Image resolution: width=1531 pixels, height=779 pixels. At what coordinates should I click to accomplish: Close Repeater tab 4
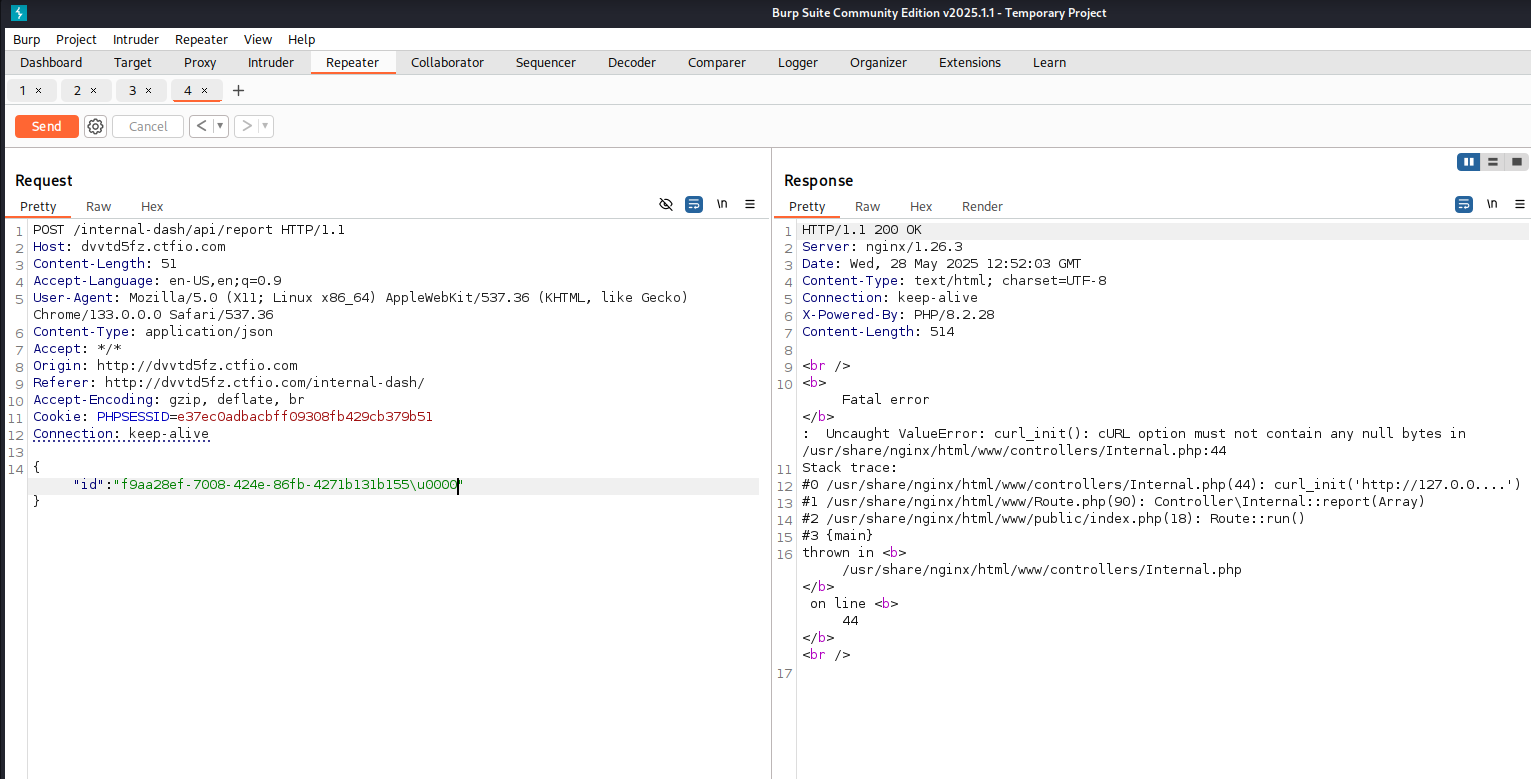point(205,91)
